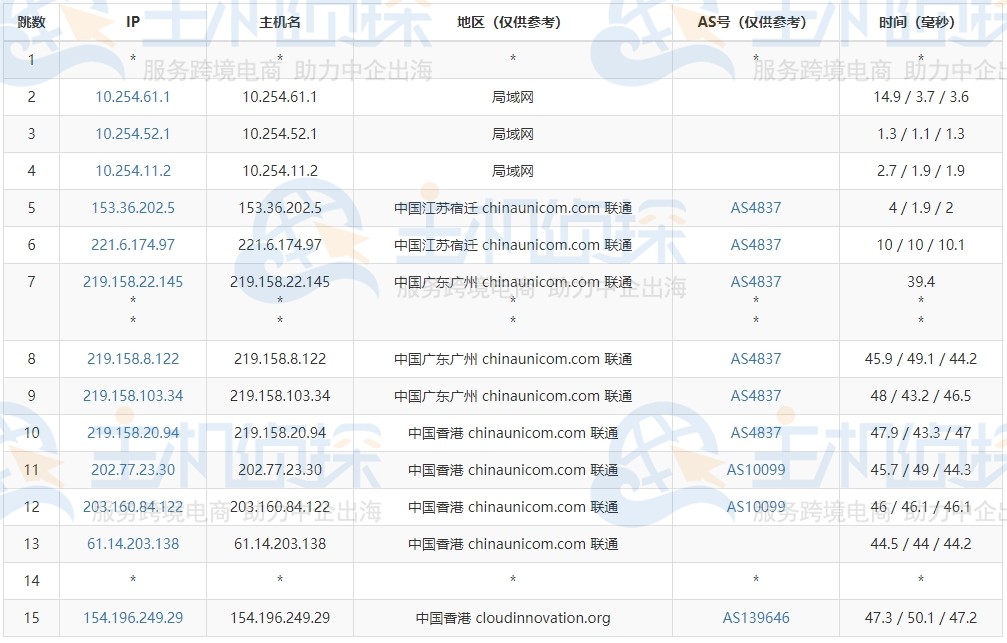1007x643 pixels.
Task: Open the 10.254.61.1 IP link
Action: (x=133, y=97)
